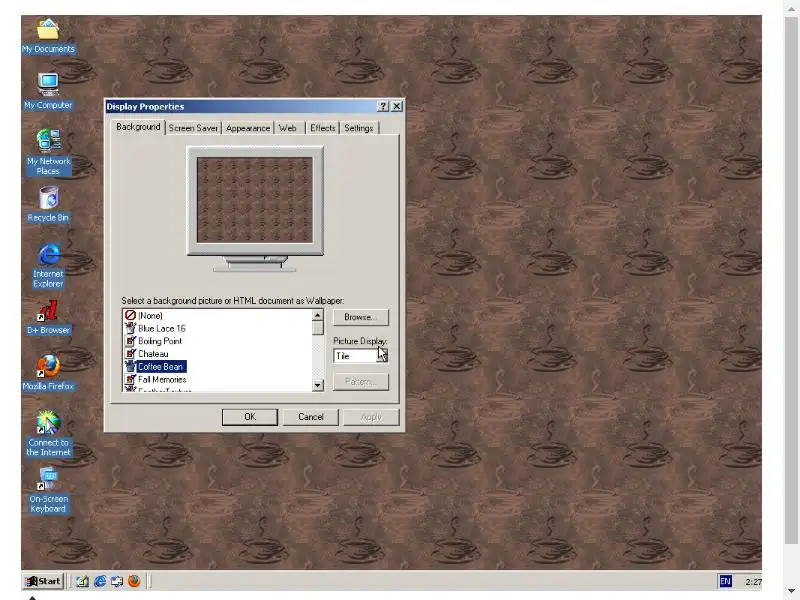Click the question mark help button in title bar

pyautogui.click(x=383, y=106)
